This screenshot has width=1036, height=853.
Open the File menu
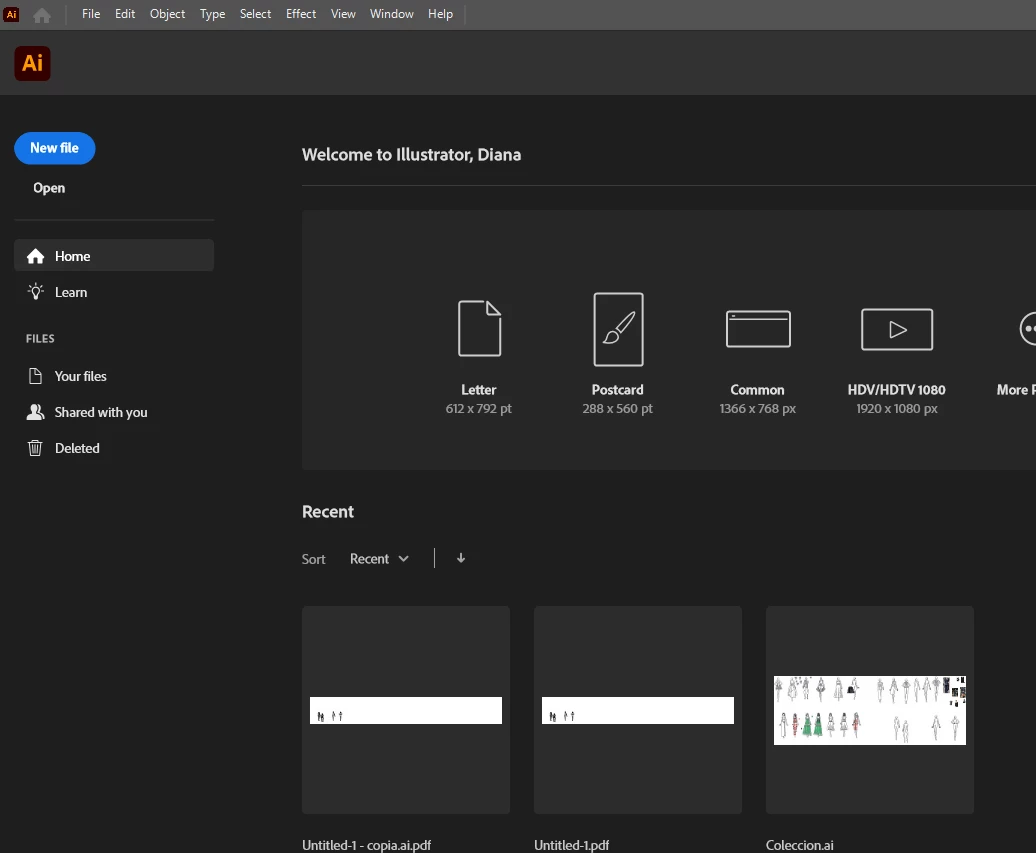91,14
